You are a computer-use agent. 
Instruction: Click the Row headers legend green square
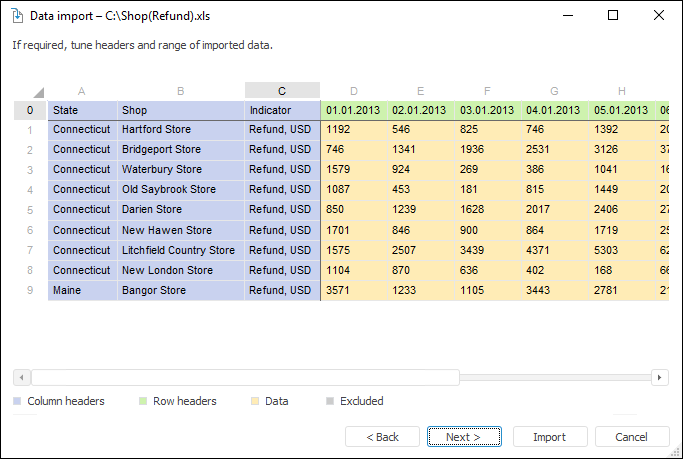[x=143, y=402]
